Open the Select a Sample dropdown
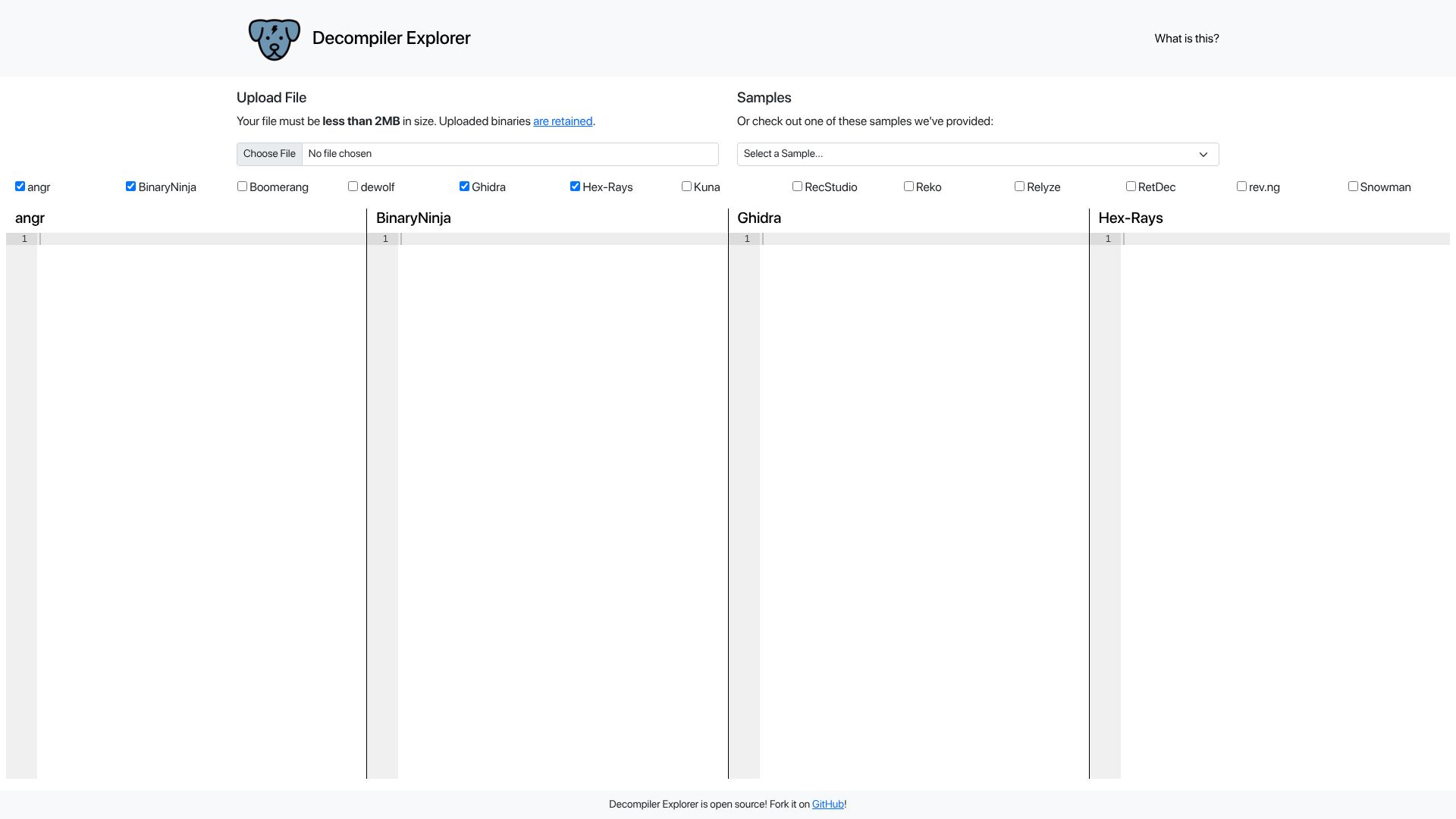 coord(977,154)
